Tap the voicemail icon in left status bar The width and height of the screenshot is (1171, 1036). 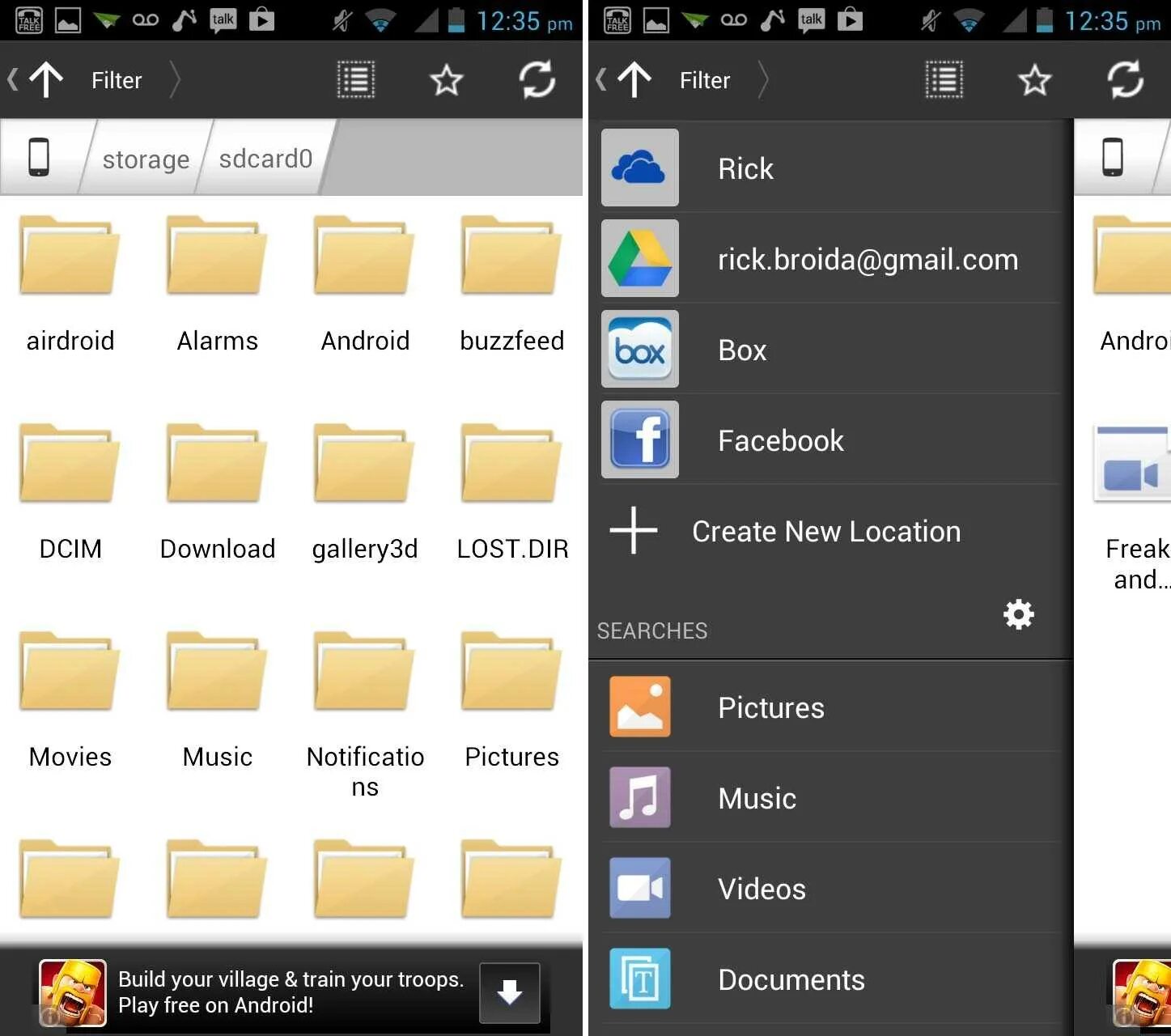click(x=145, y=19)
